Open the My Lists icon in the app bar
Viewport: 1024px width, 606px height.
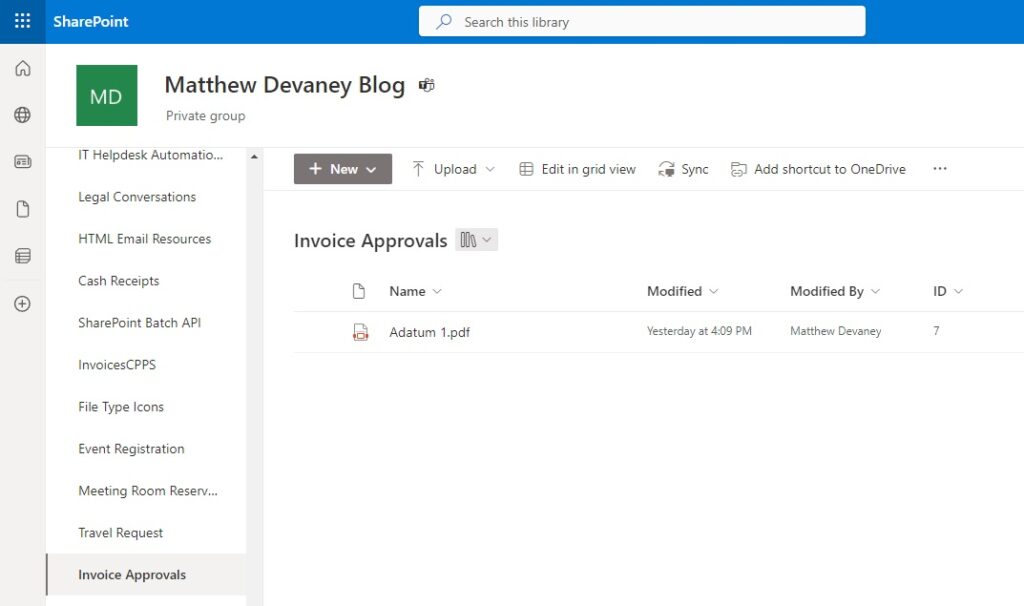(x=22, y=255)
